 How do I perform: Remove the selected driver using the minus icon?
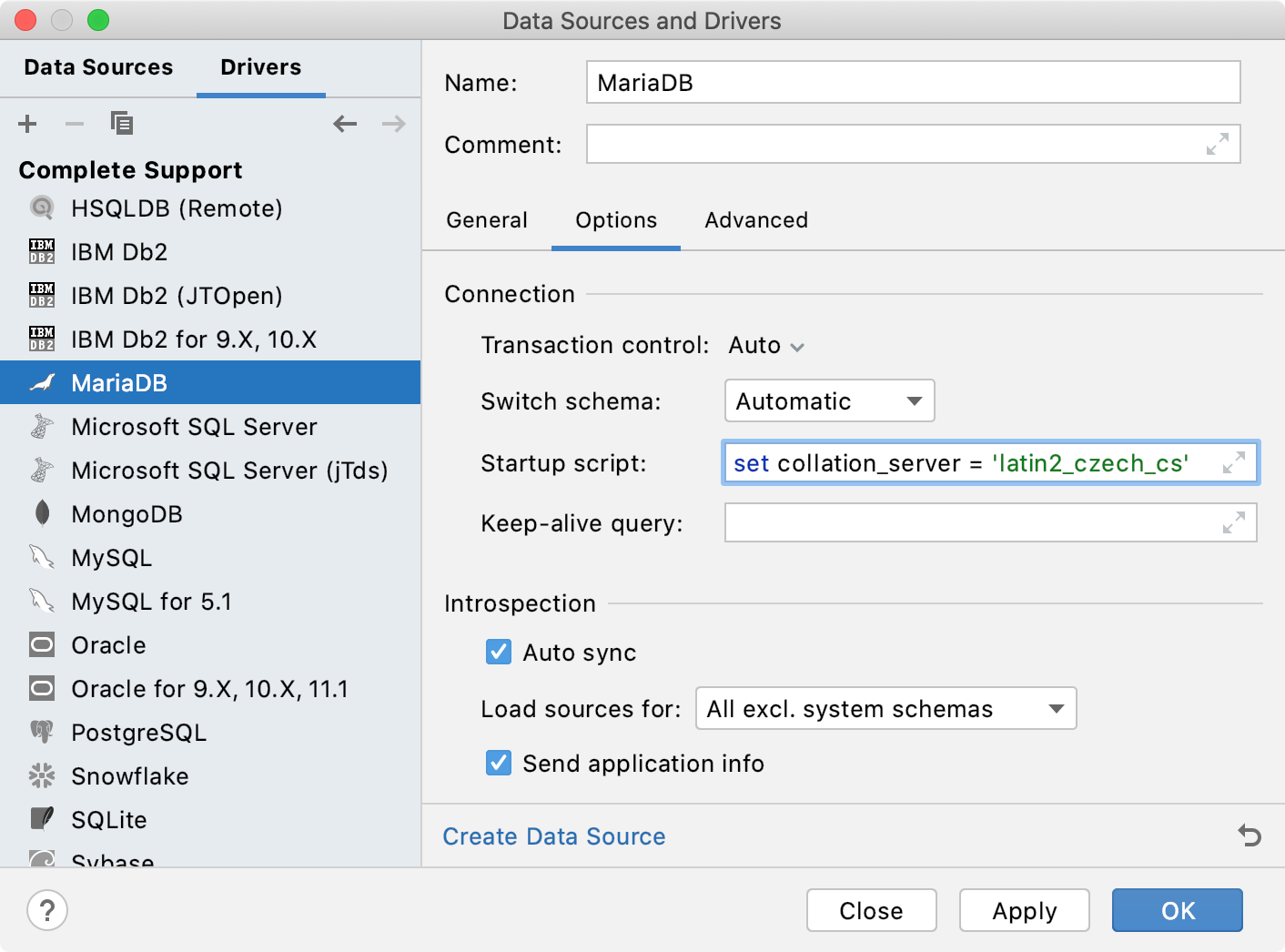[75, 124]
